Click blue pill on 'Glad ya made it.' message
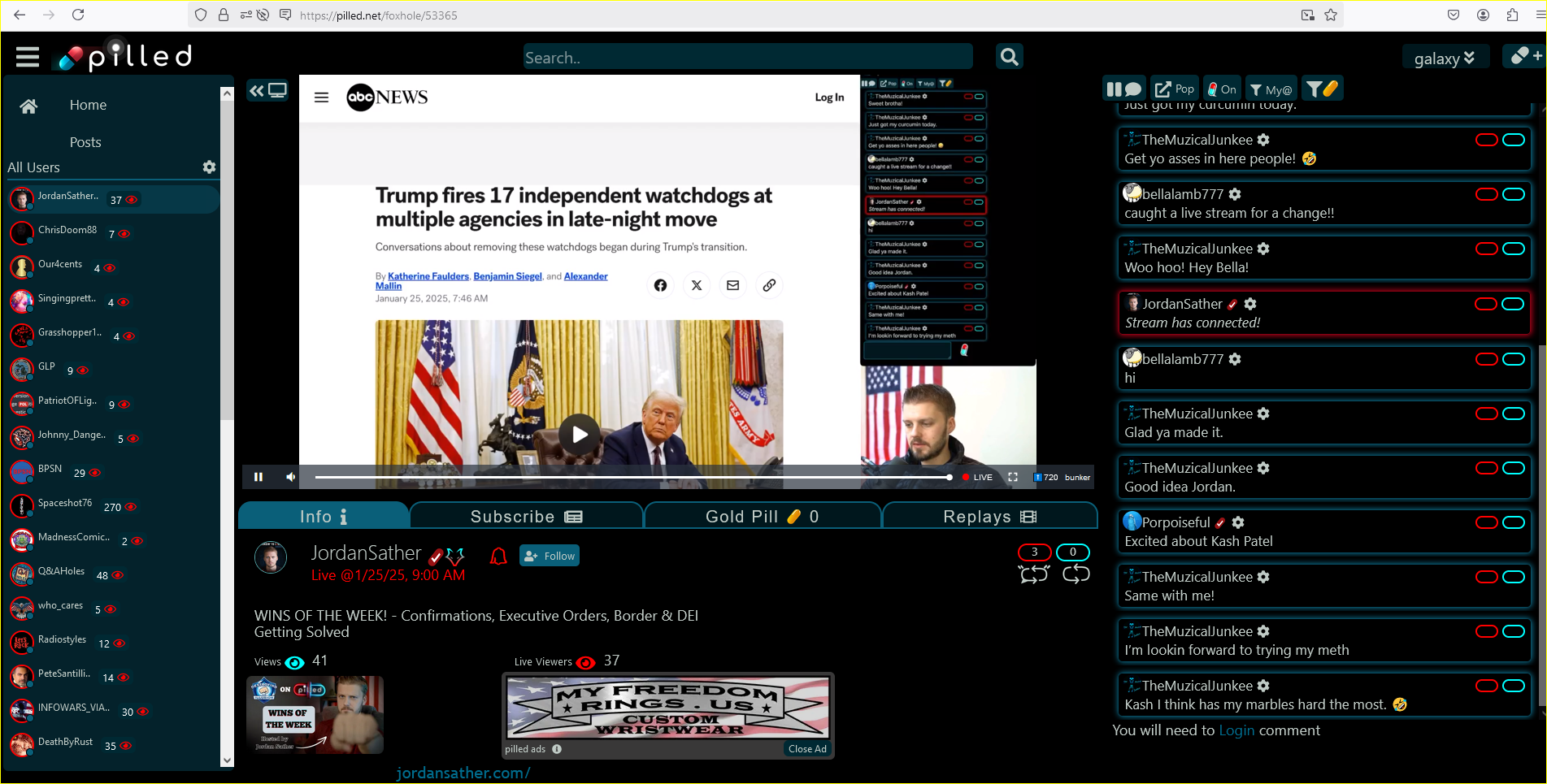Viewport: 1547px width, 784px height. (x=1514, y=414)
